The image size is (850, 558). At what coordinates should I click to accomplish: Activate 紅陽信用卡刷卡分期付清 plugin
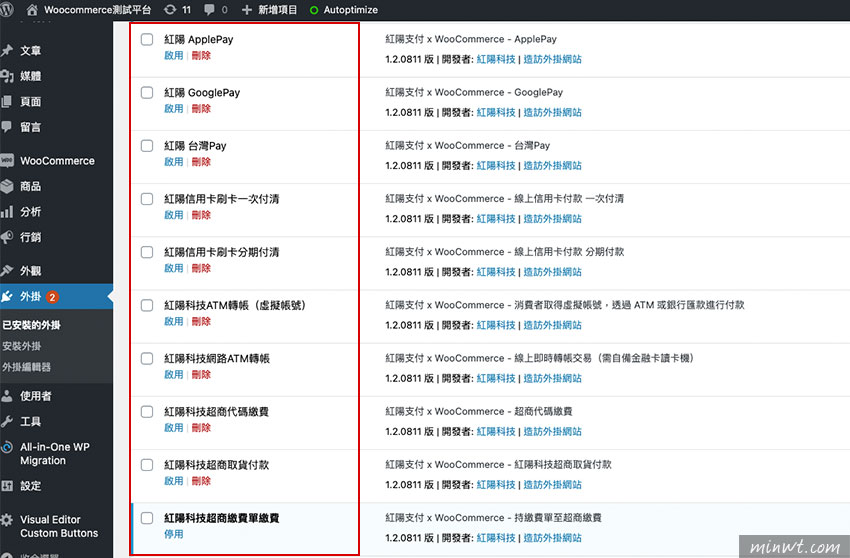point(173,268)
